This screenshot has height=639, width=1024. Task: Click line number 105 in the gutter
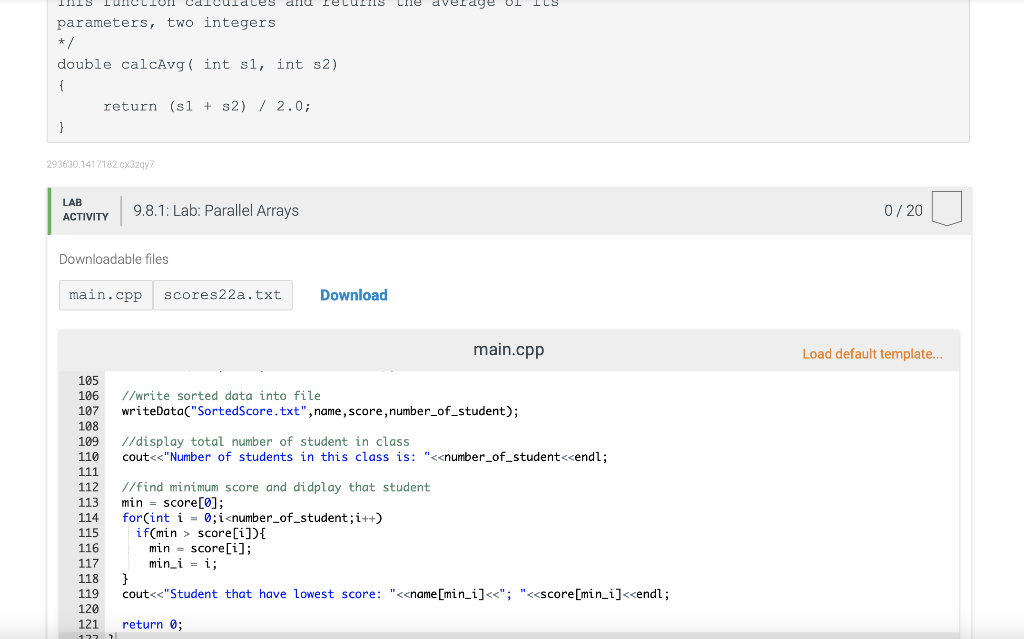pyautogui.click(x=88, y=380)
